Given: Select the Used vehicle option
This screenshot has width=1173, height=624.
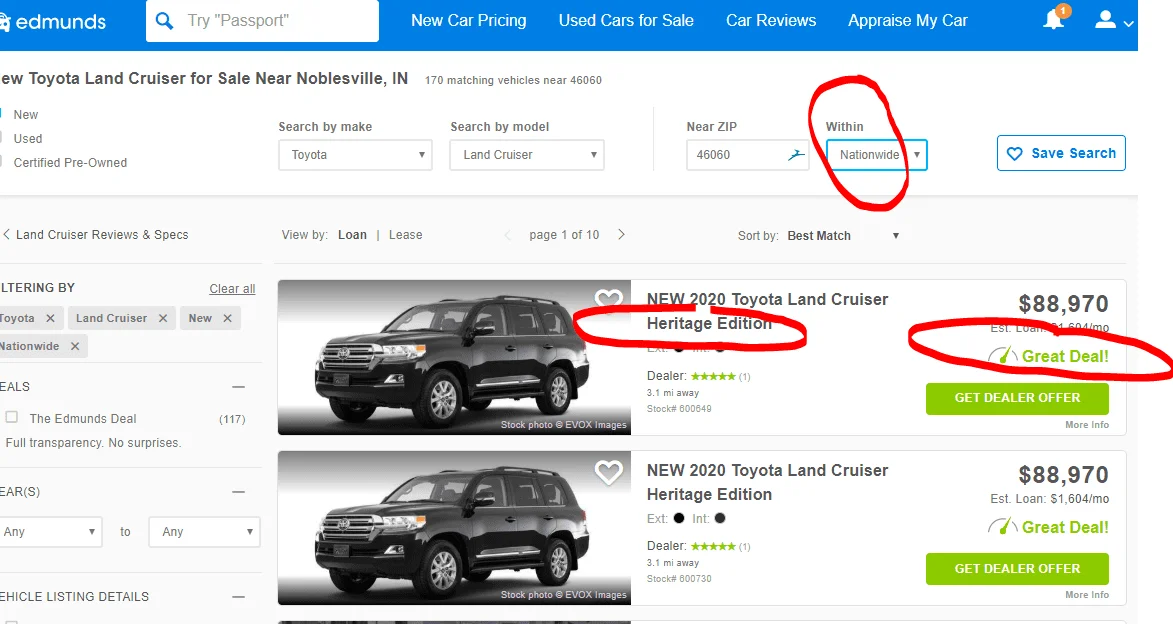Looking at the screenshot, I should pos(27,139).
